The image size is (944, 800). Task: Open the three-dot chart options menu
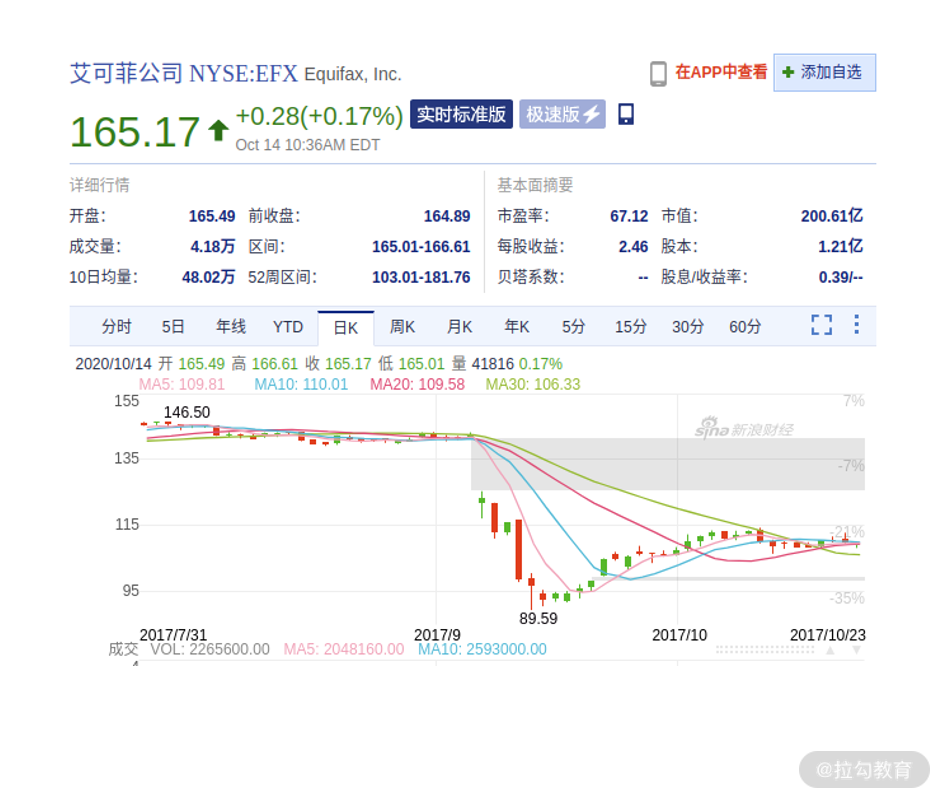(x=856, y=324)
